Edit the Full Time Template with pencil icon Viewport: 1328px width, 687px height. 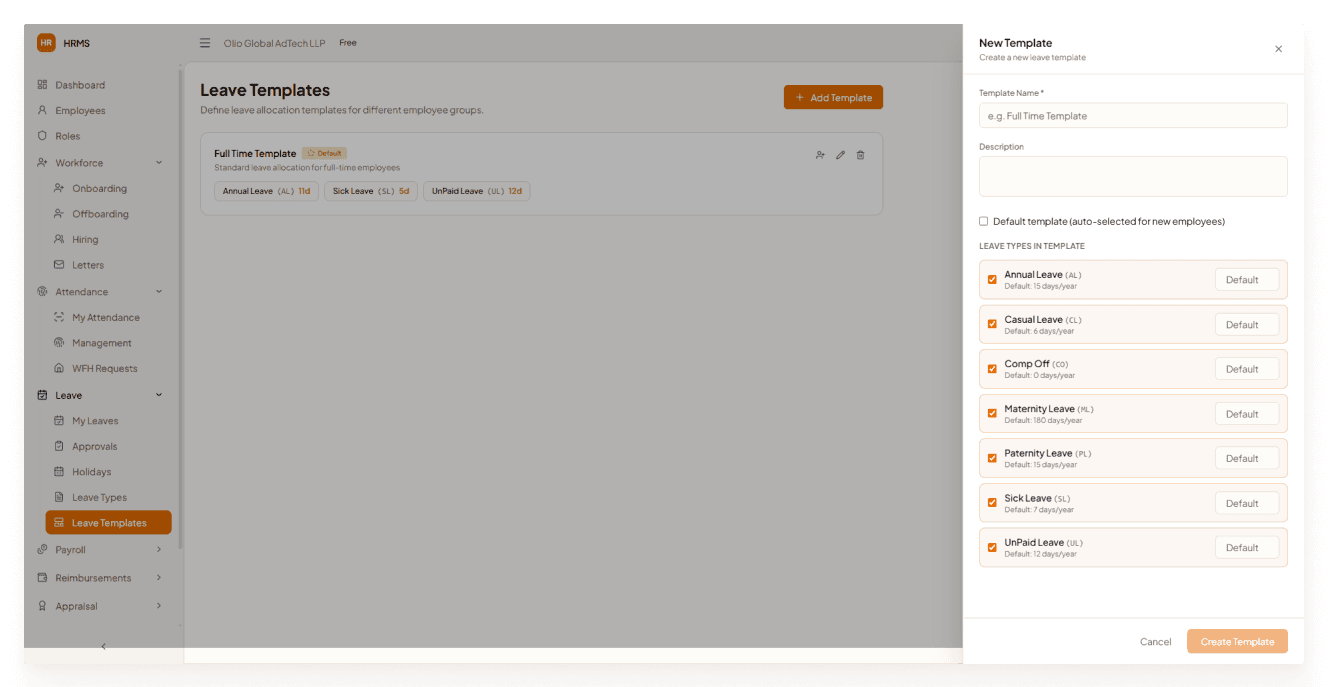[x=840, y=155]
